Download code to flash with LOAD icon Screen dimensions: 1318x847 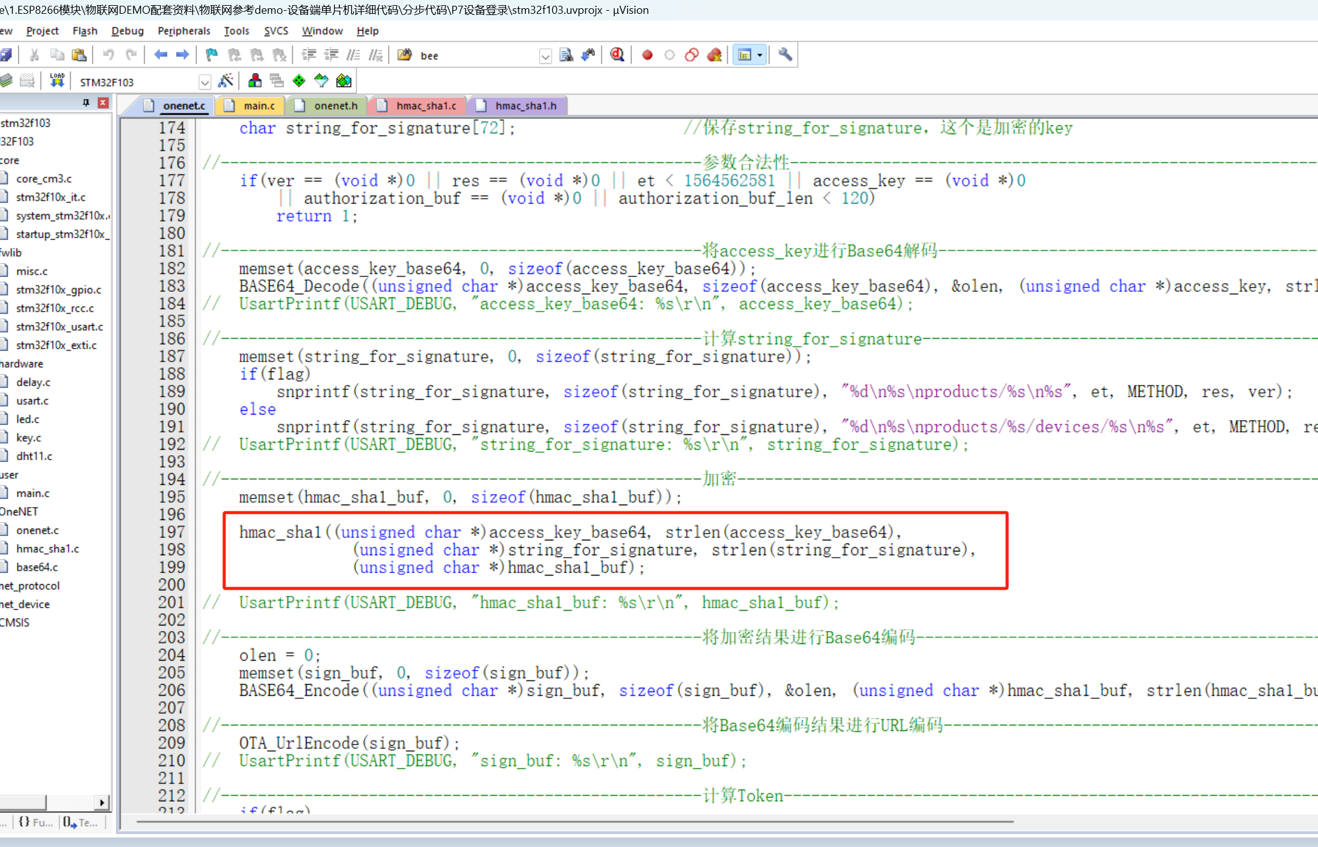tap(57, 80)
